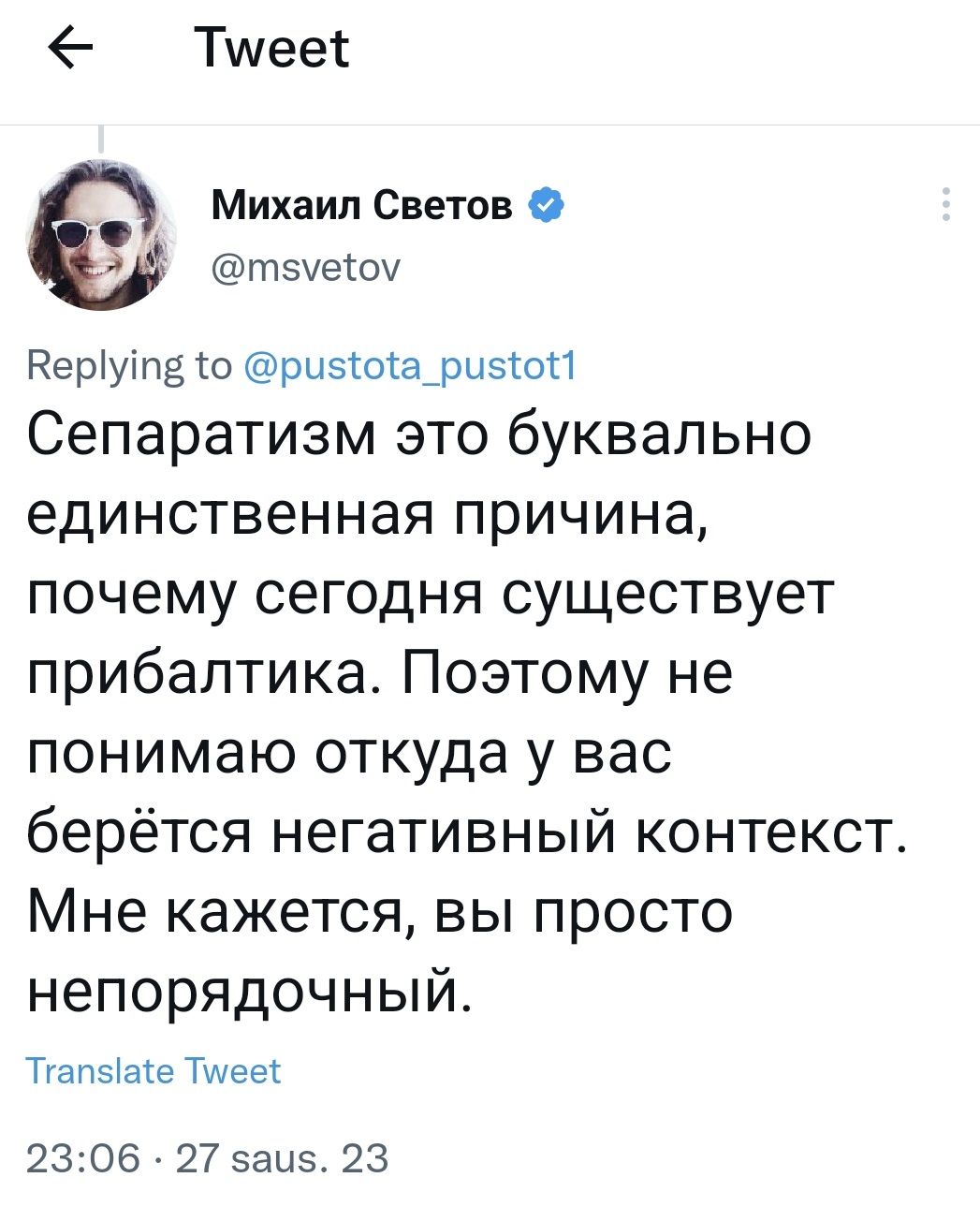Image resolution: width=980 pixels, height=1207 pixels.
Task: Click Translate Tweet
Action: click(154, 1070)
